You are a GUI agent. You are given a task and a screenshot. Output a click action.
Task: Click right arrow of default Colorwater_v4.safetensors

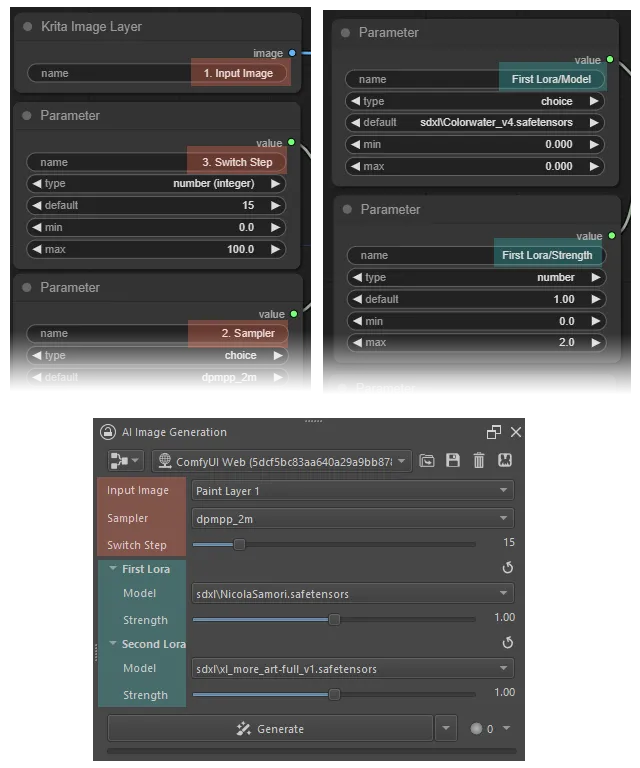594,123
